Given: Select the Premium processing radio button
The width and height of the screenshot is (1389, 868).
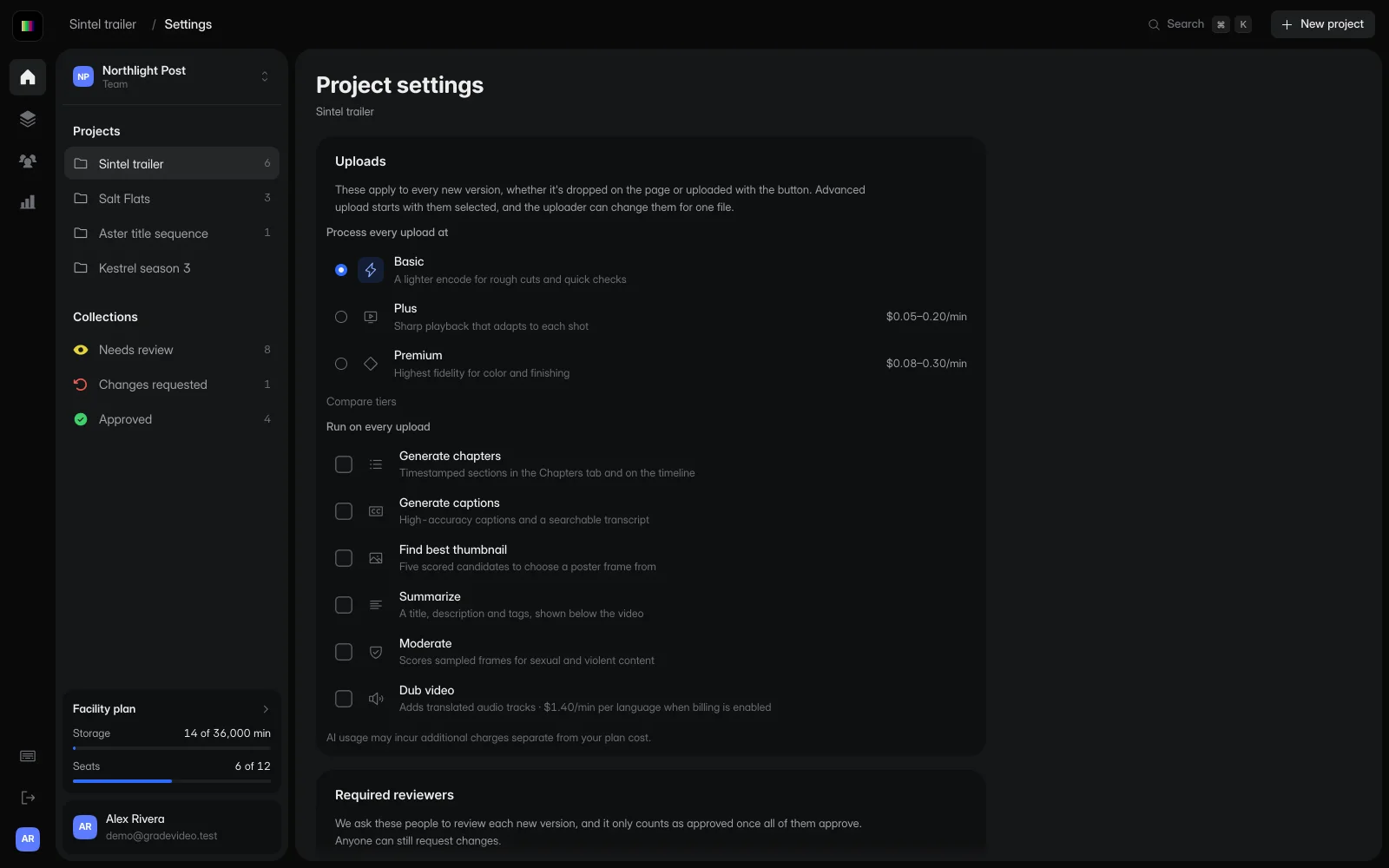Looking at the screenshot, I should pos(341,364).
